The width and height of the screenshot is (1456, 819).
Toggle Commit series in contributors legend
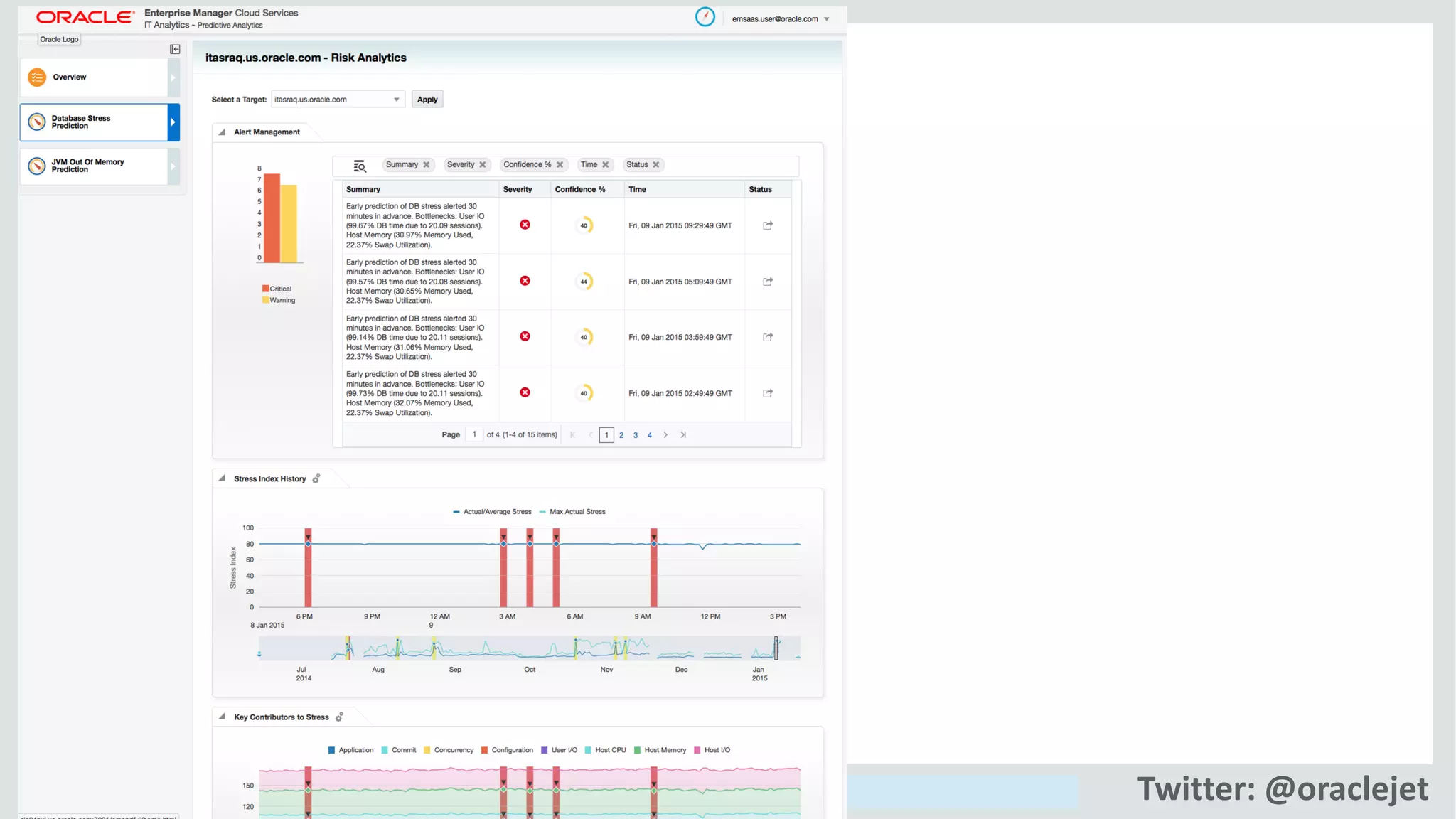click(399, 750)
